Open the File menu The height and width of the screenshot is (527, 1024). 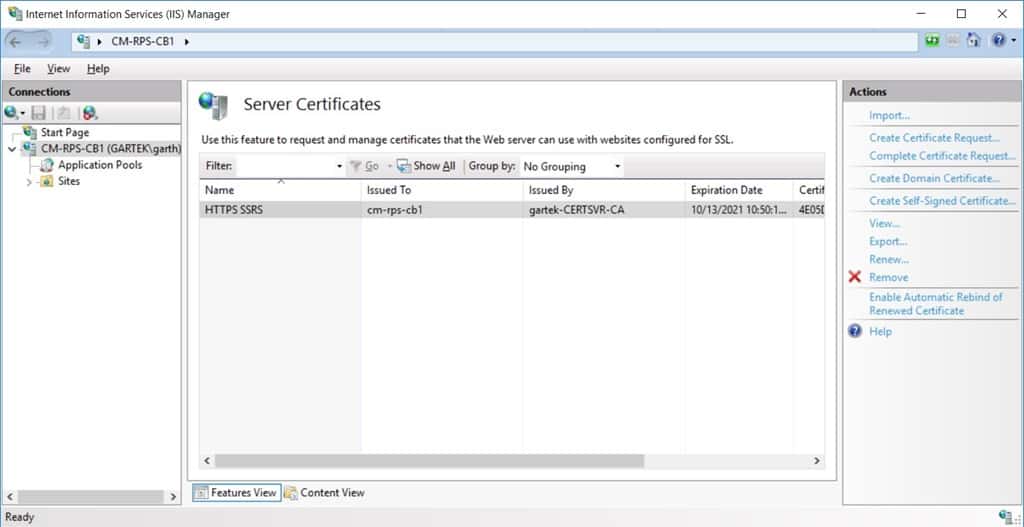pos(22,69)
